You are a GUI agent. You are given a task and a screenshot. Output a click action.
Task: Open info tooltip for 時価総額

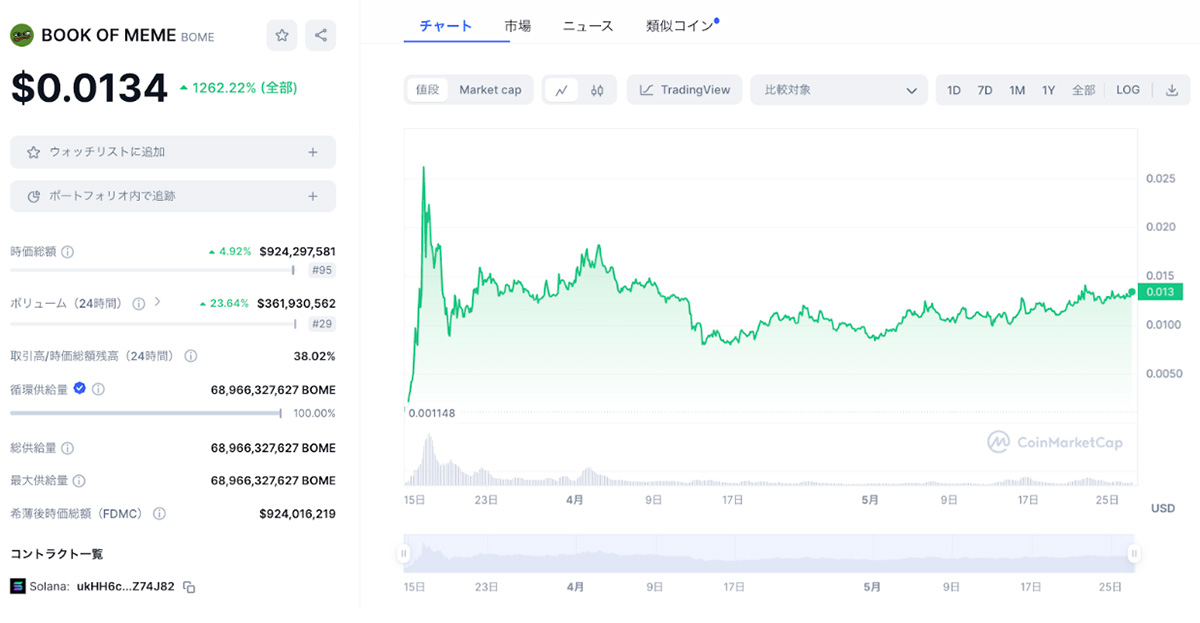(x=68, y=252)
